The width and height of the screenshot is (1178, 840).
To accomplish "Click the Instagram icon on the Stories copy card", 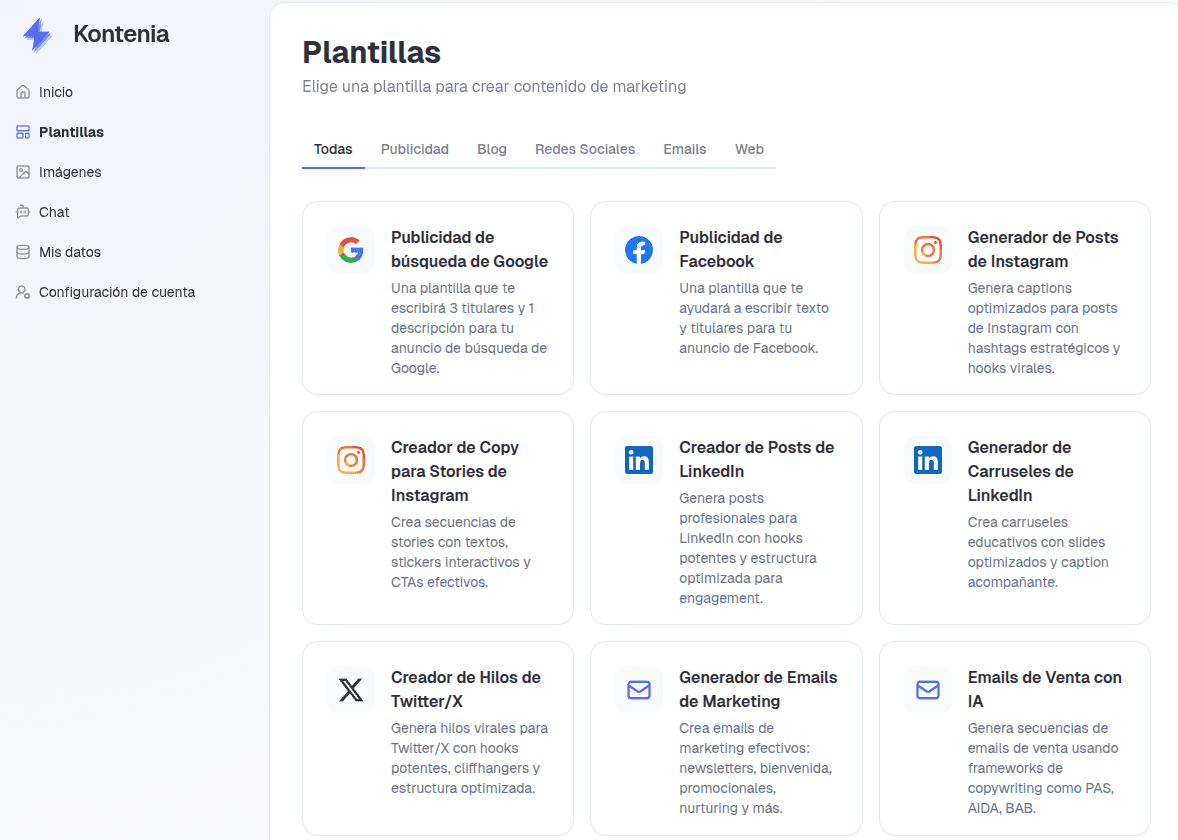I will pyautogui.click(x=350, y=460).
